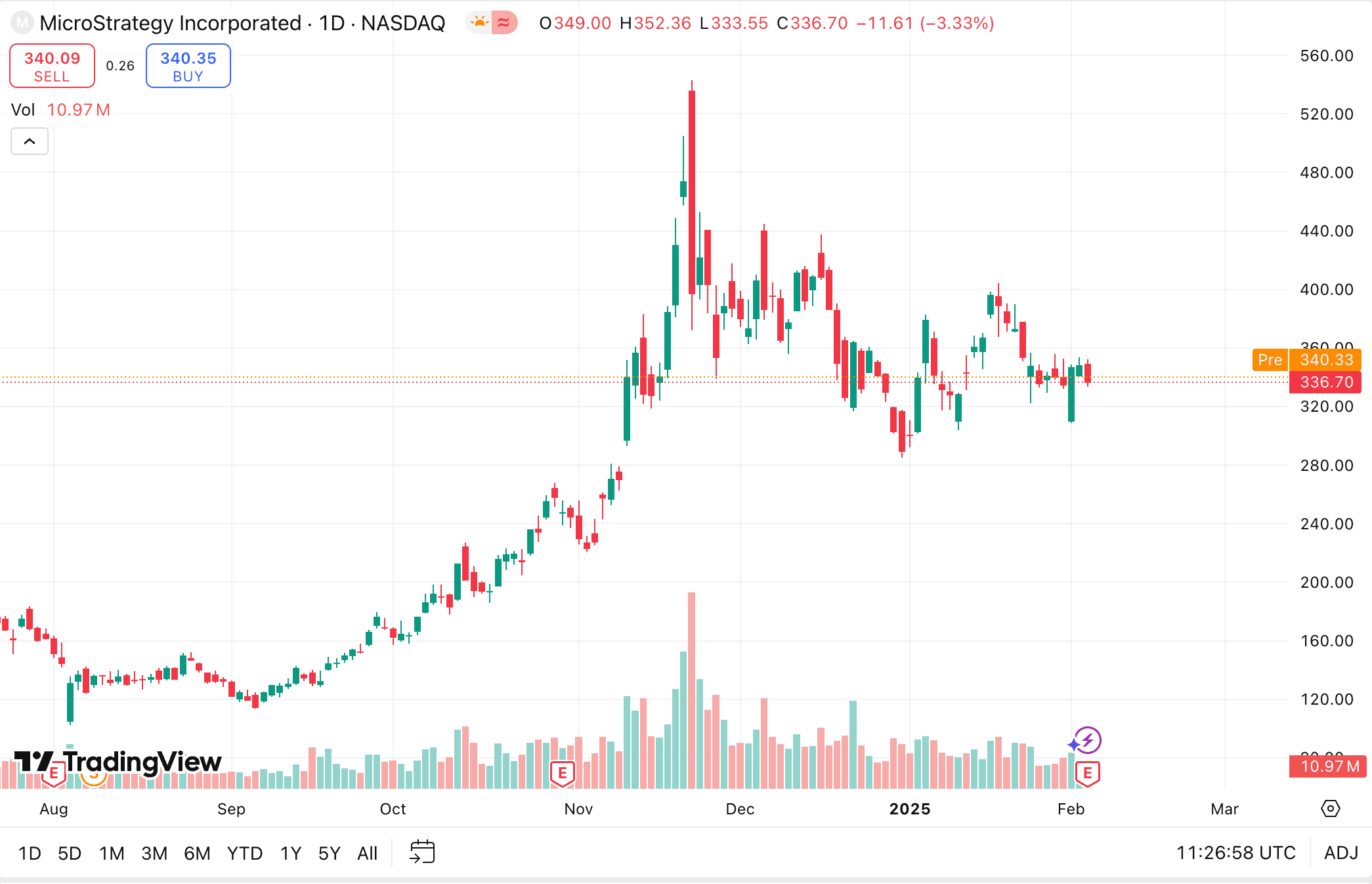Select the 1M range tab
Image resolution: width=1372 pixels, height=884 pixels.
[x=112, y=853]
